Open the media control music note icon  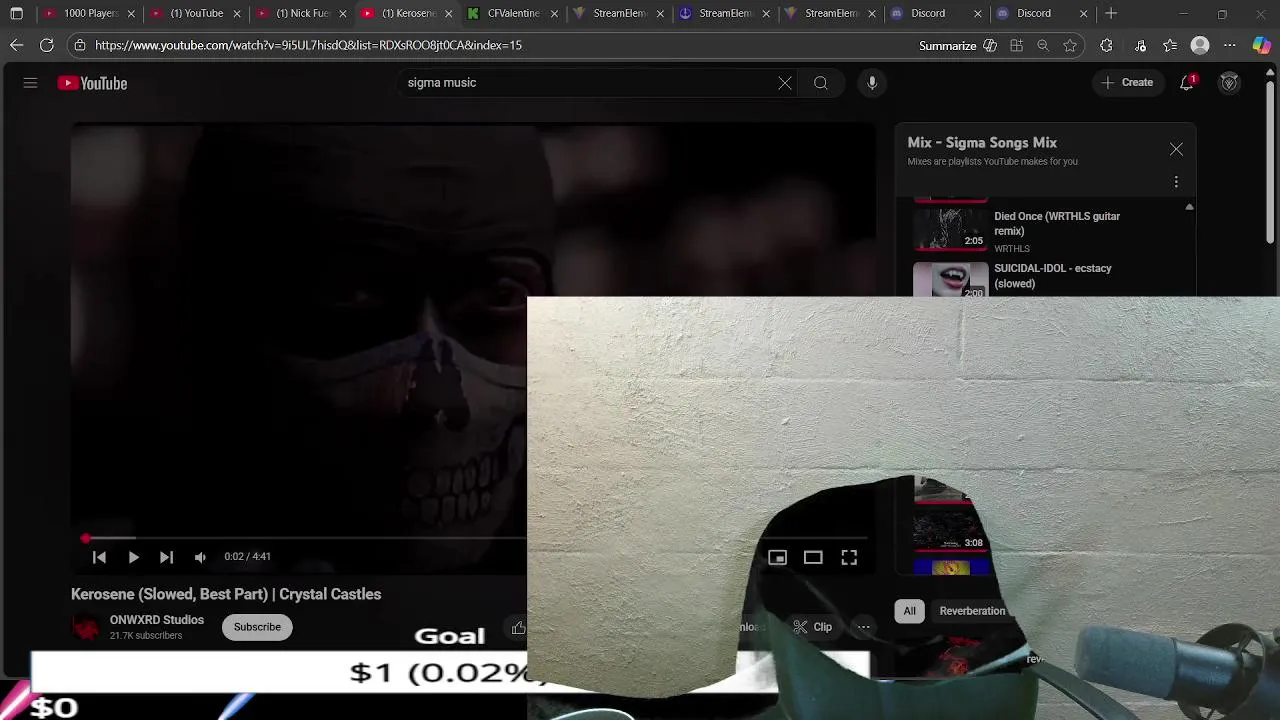[1140, 45]
